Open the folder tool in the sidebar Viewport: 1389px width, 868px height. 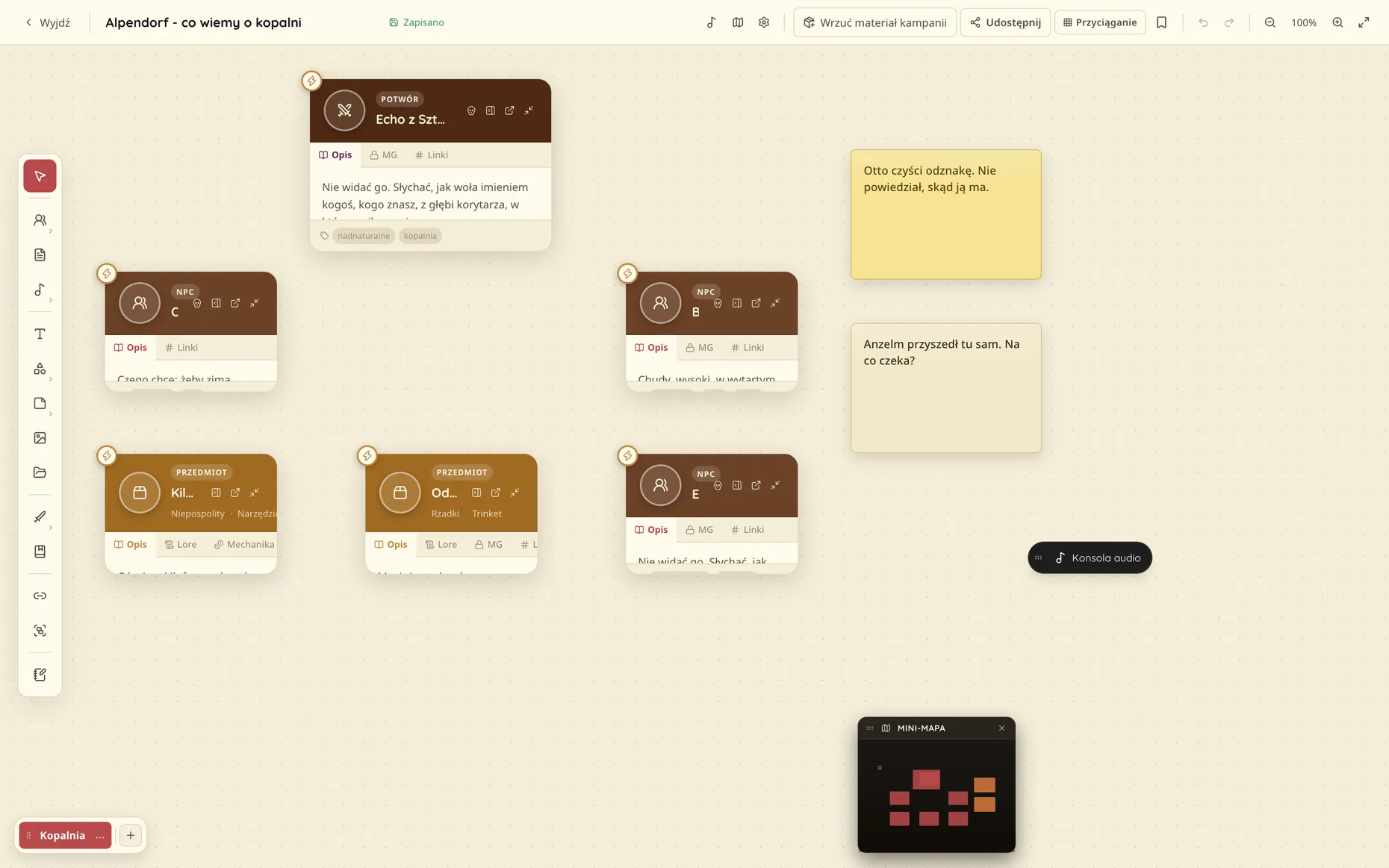tap(40, 472)
